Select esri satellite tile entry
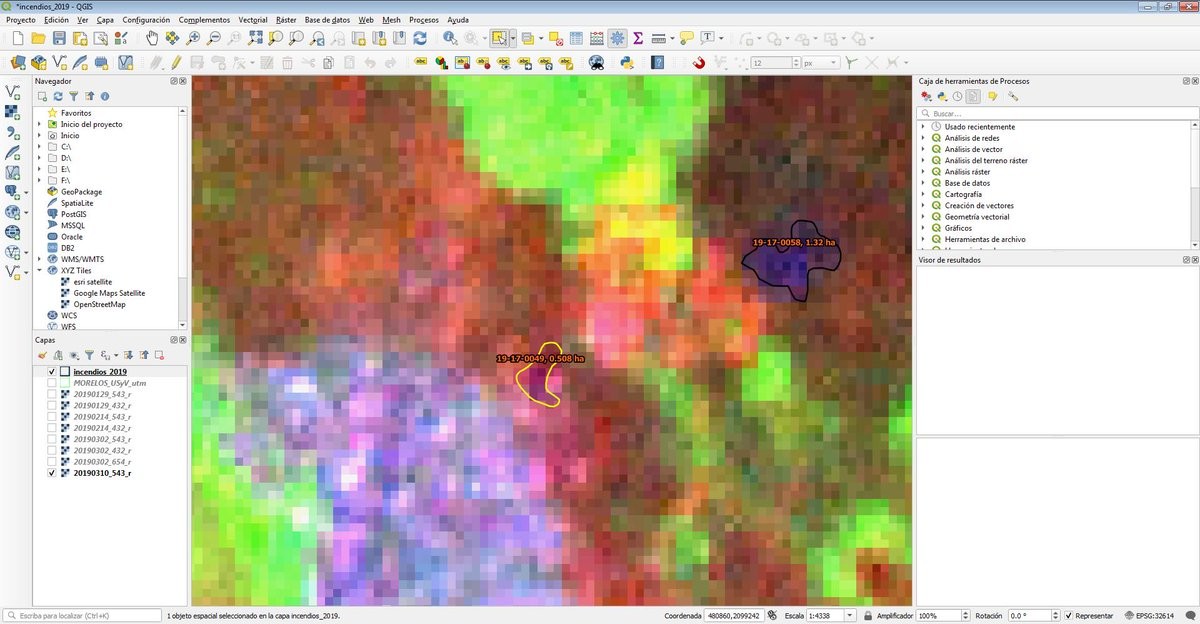 (93, 282)
